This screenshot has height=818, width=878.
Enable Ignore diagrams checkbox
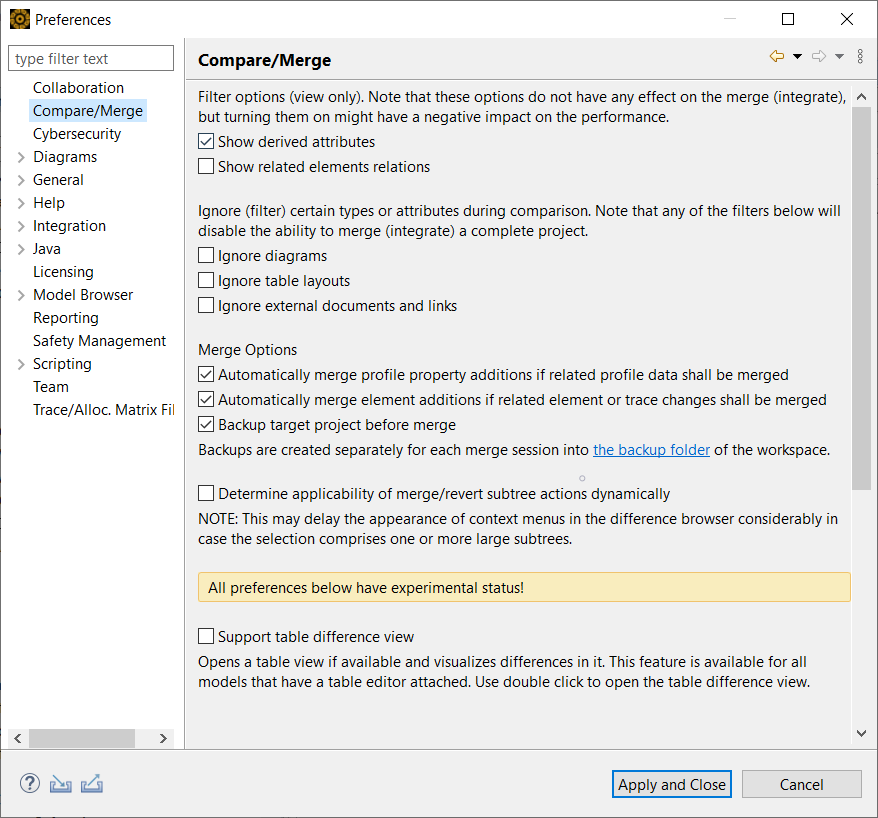(206, 256)
